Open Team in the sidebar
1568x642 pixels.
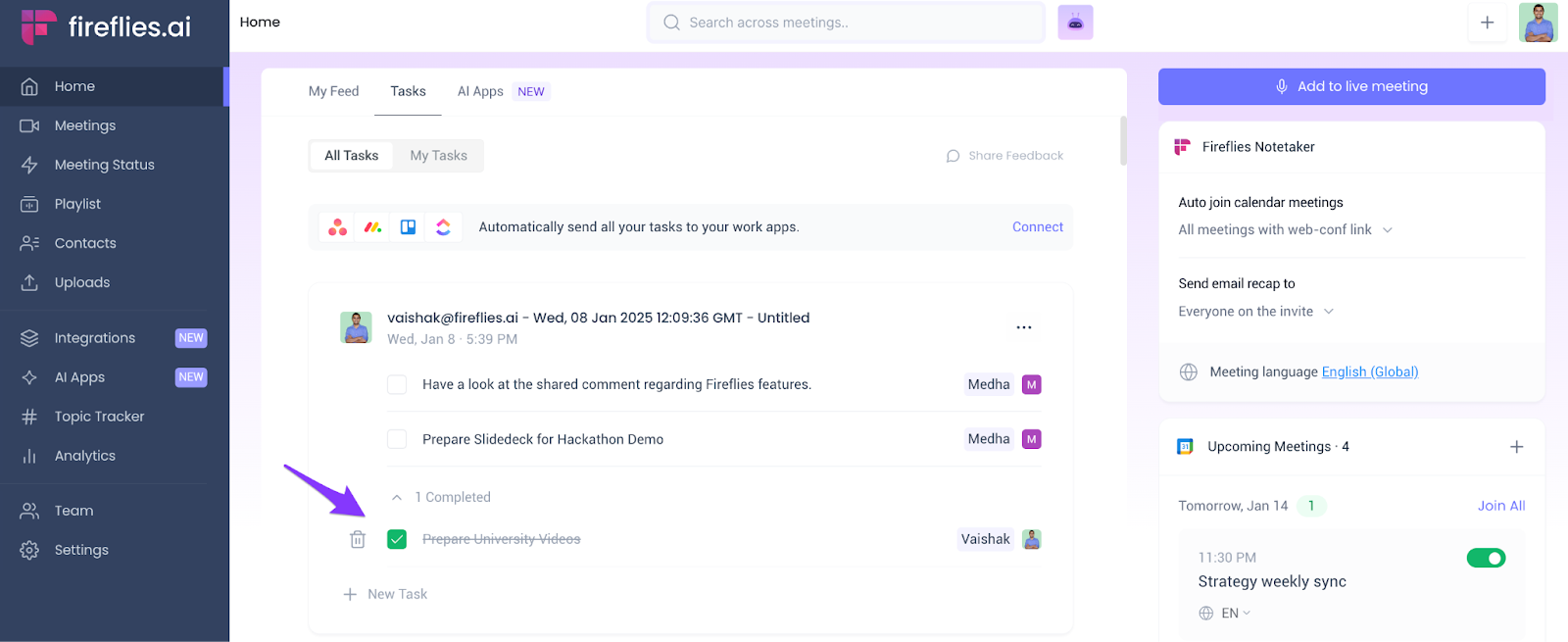[114, 511]
